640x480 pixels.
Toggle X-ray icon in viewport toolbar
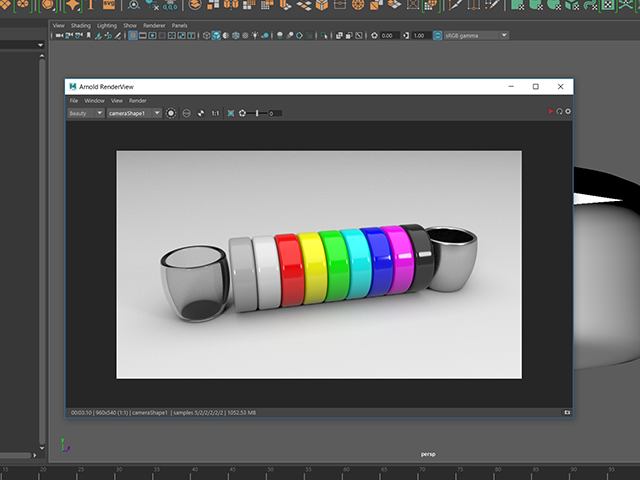click(339, 36)
